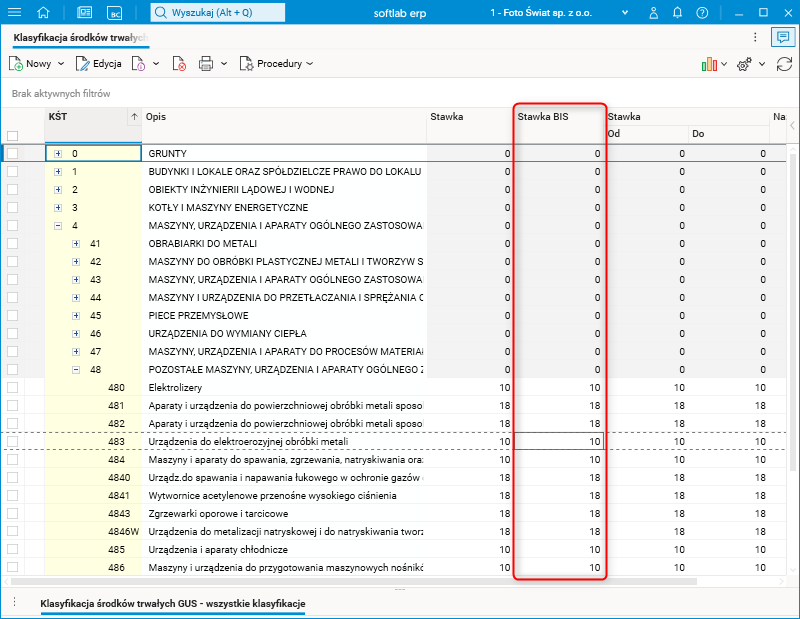Click the search field Wyszukaj
800x619 pixels.
pos(217,13)
